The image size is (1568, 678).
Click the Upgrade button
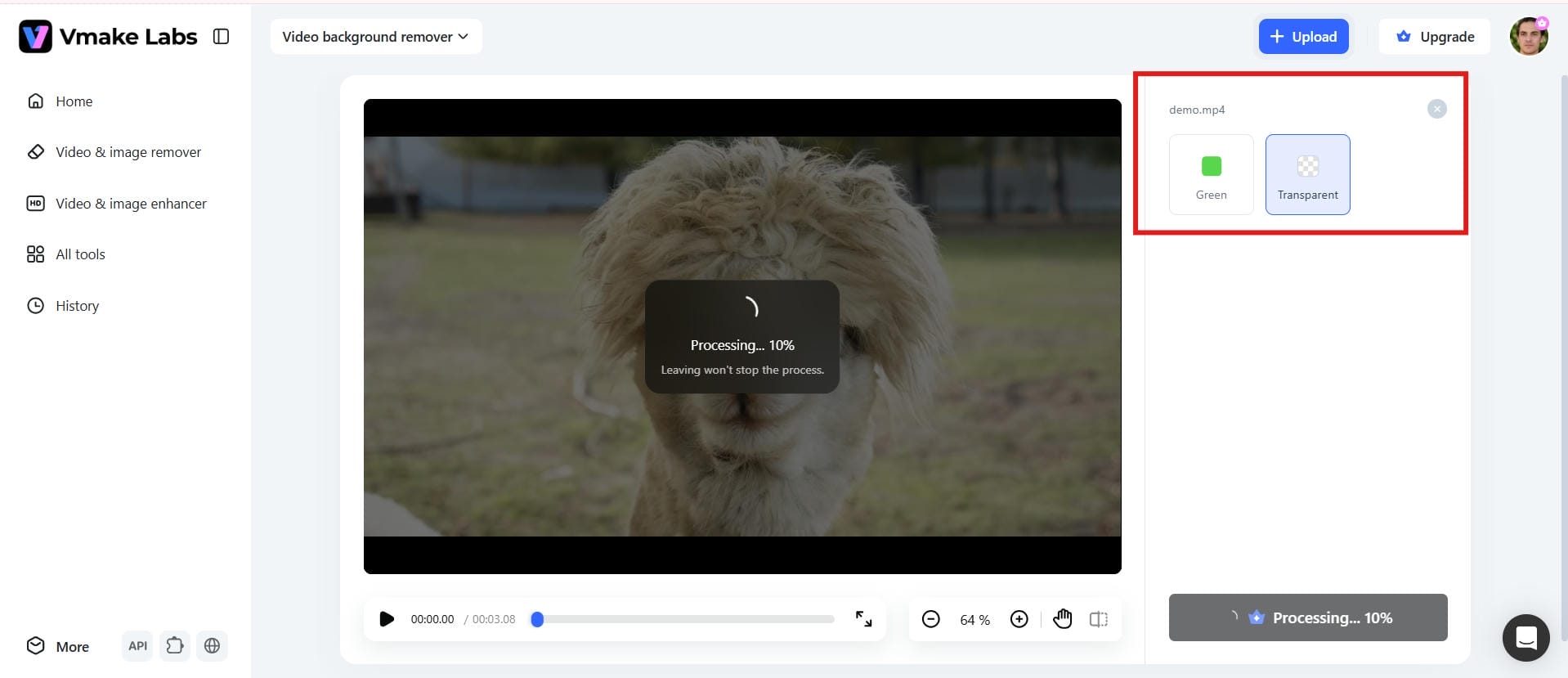tap(1435, 37)
